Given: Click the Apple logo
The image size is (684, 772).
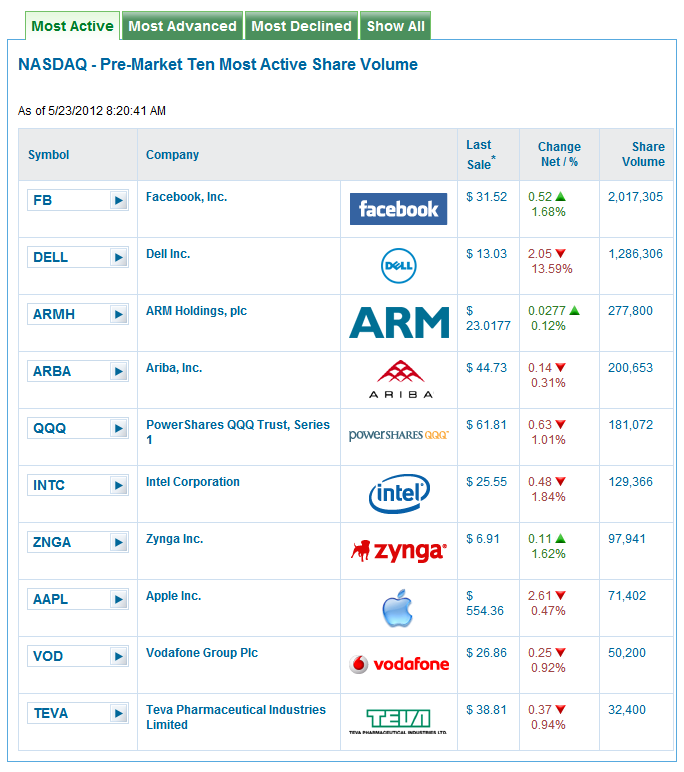Looking at the screenshot, I should coord(397,608).
